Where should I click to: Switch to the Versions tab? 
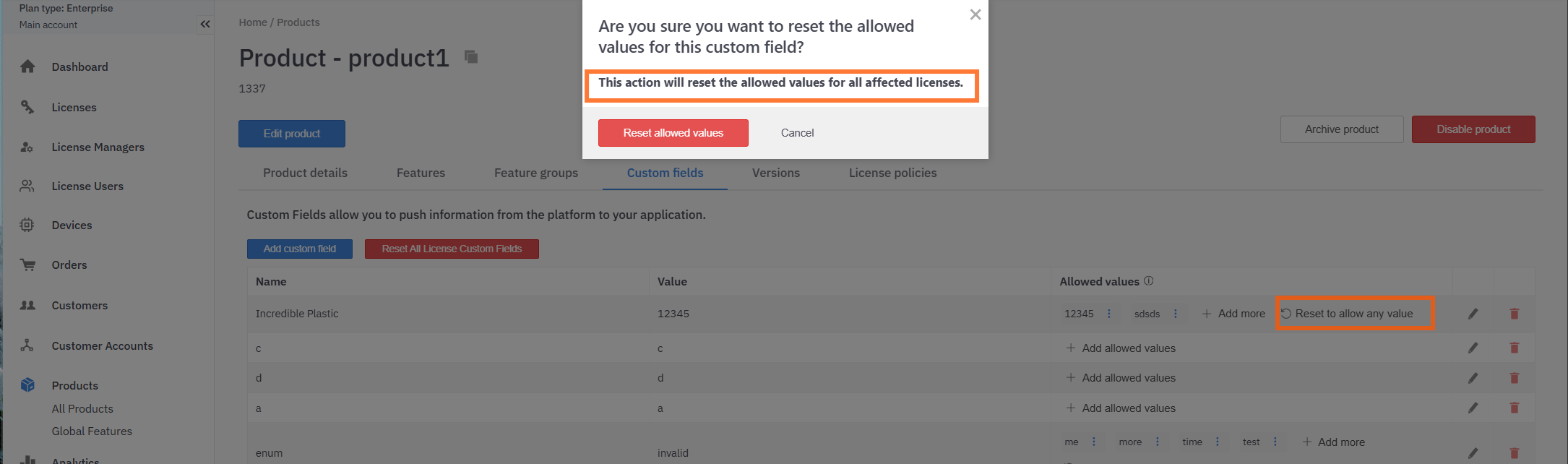(x=775, y=173)
